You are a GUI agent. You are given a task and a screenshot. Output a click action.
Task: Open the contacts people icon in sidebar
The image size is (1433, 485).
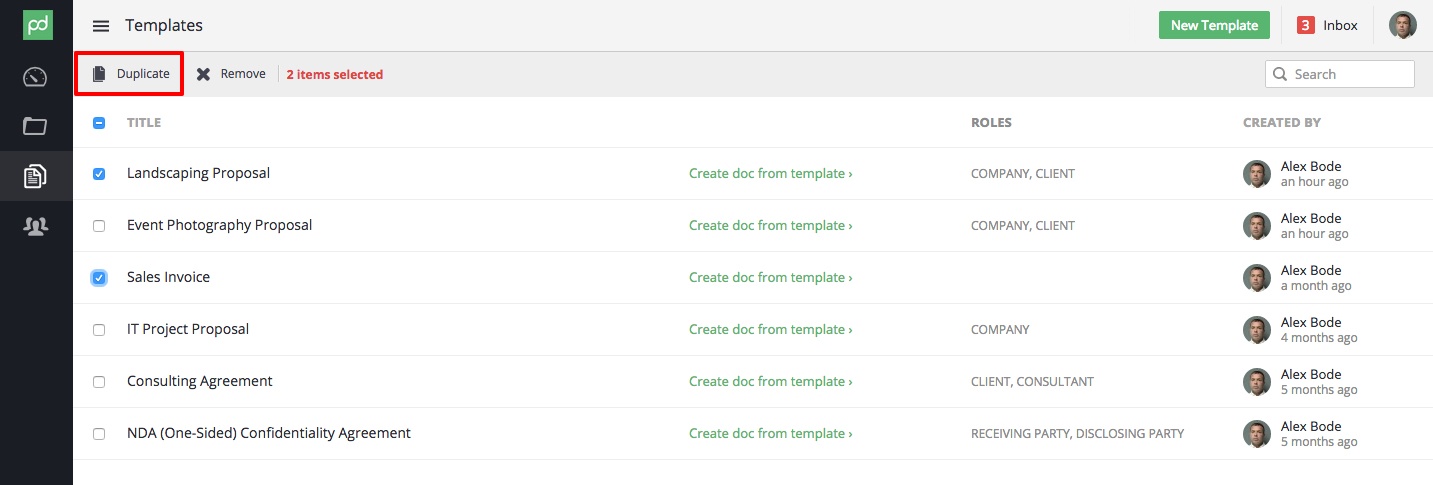[36, 227]
